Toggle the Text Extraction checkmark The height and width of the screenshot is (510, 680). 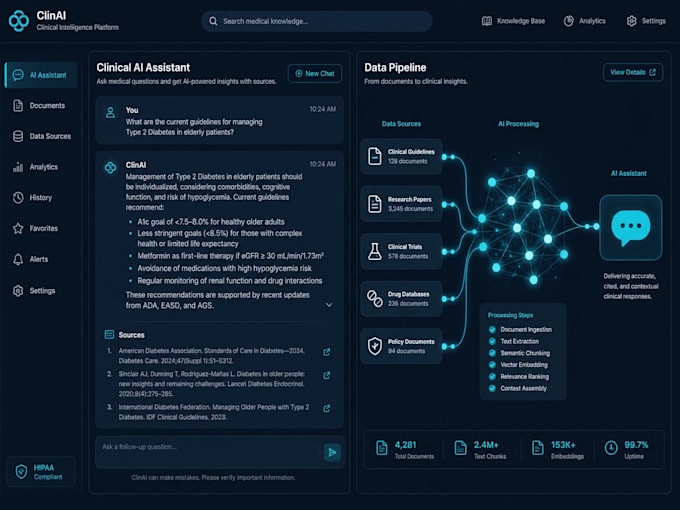coord(492,341)
